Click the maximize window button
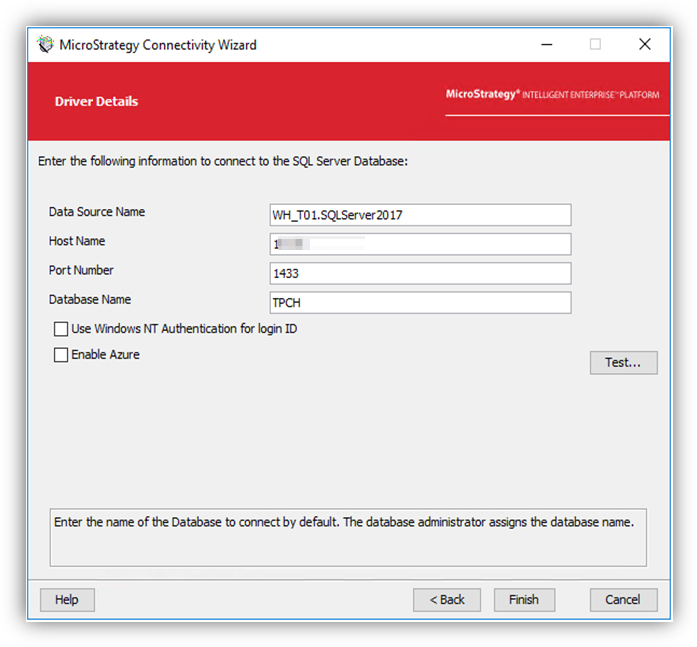 pos(595,44)
